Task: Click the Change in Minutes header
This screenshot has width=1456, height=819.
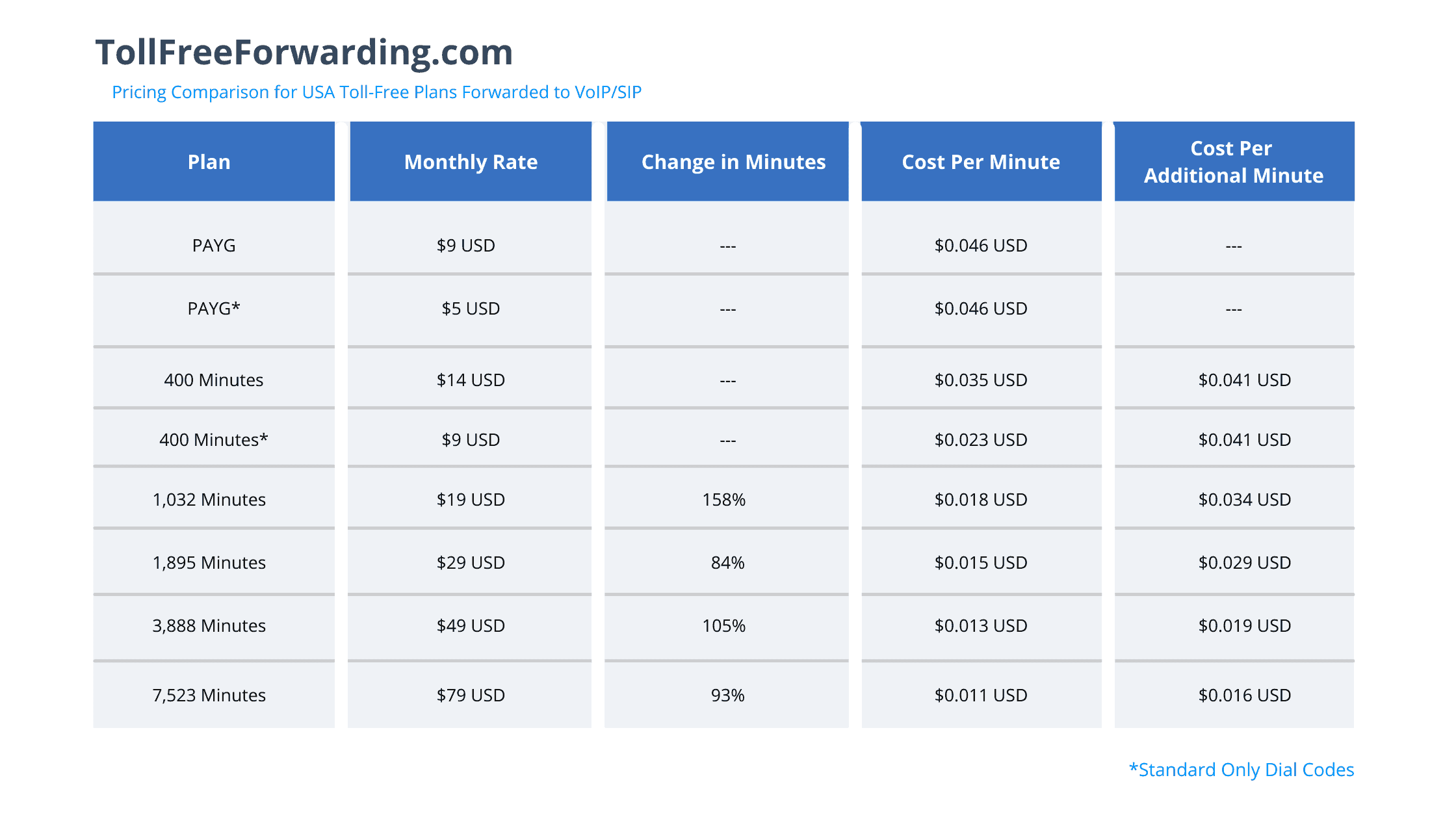Action: coord(733,162)
